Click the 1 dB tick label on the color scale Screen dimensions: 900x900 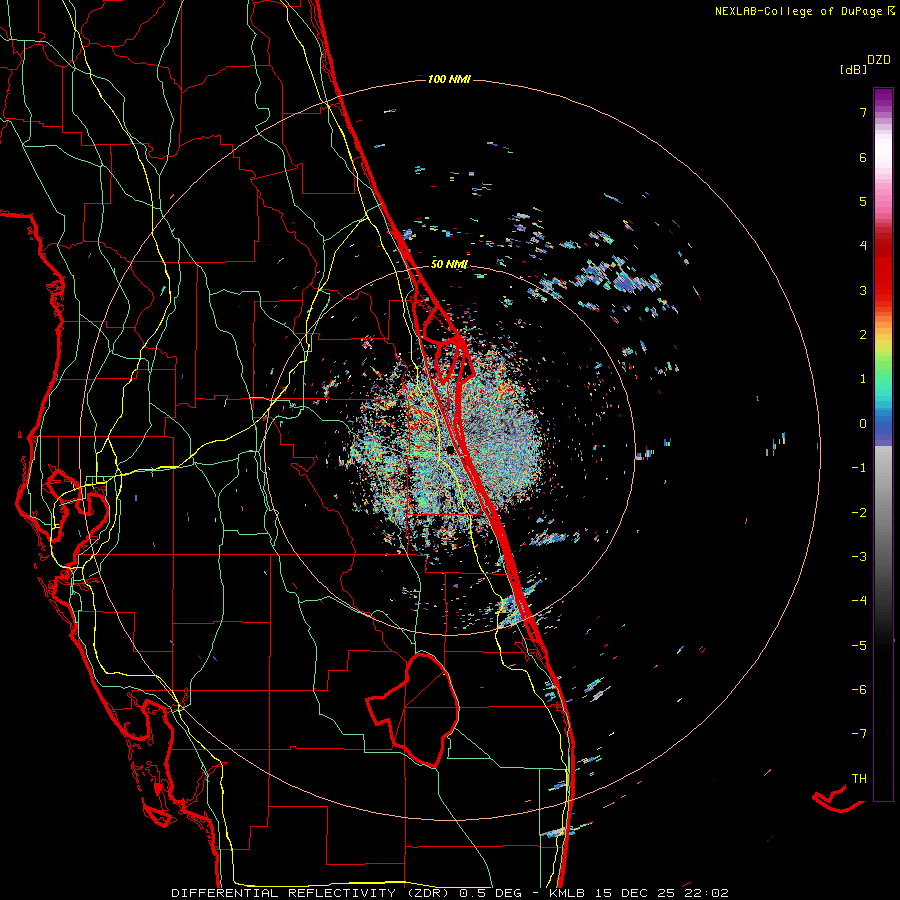point(863,379)
